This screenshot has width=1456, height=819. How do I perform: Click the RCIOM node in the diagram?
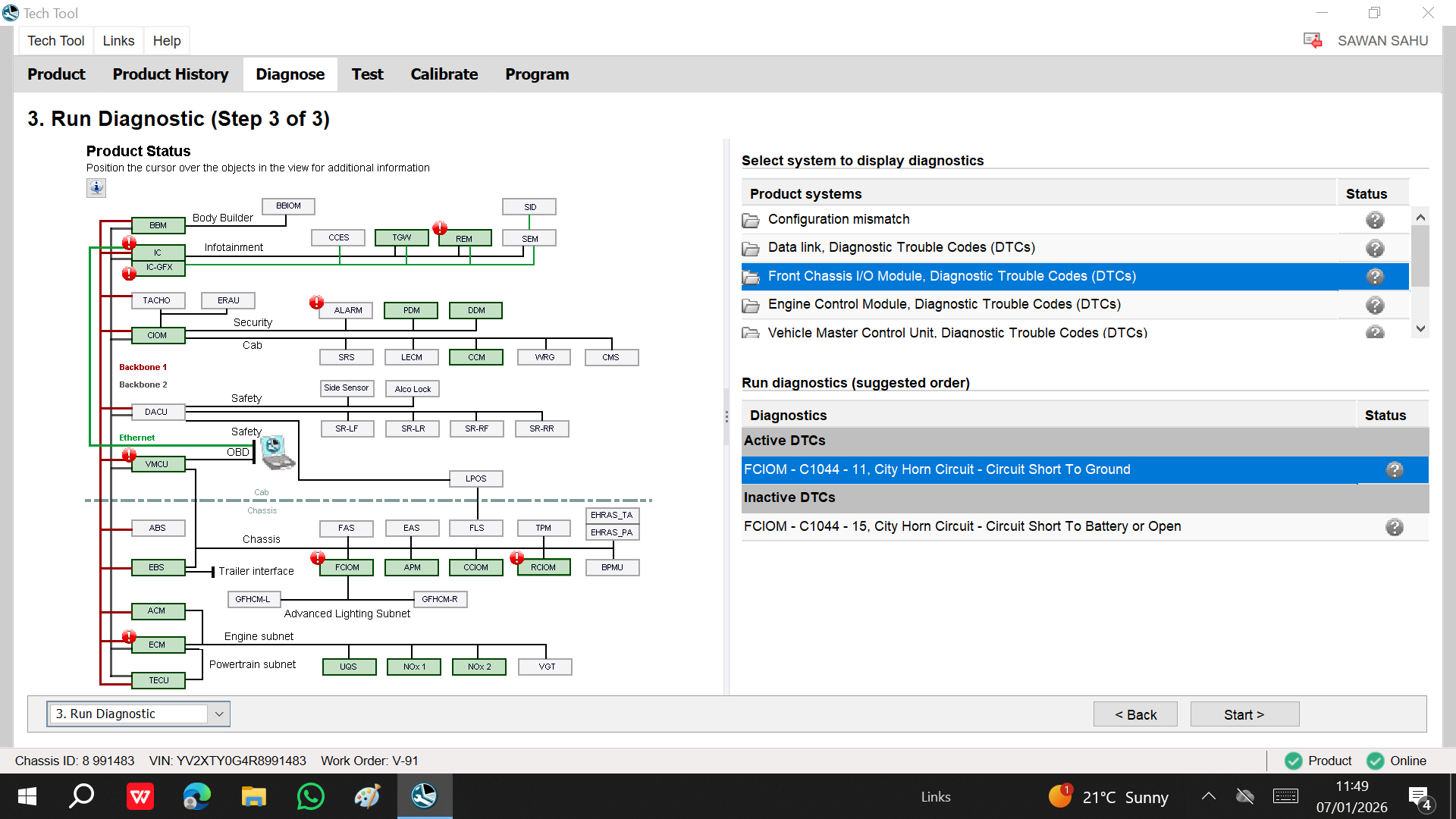pyautogui.click(x=543, y=567)
